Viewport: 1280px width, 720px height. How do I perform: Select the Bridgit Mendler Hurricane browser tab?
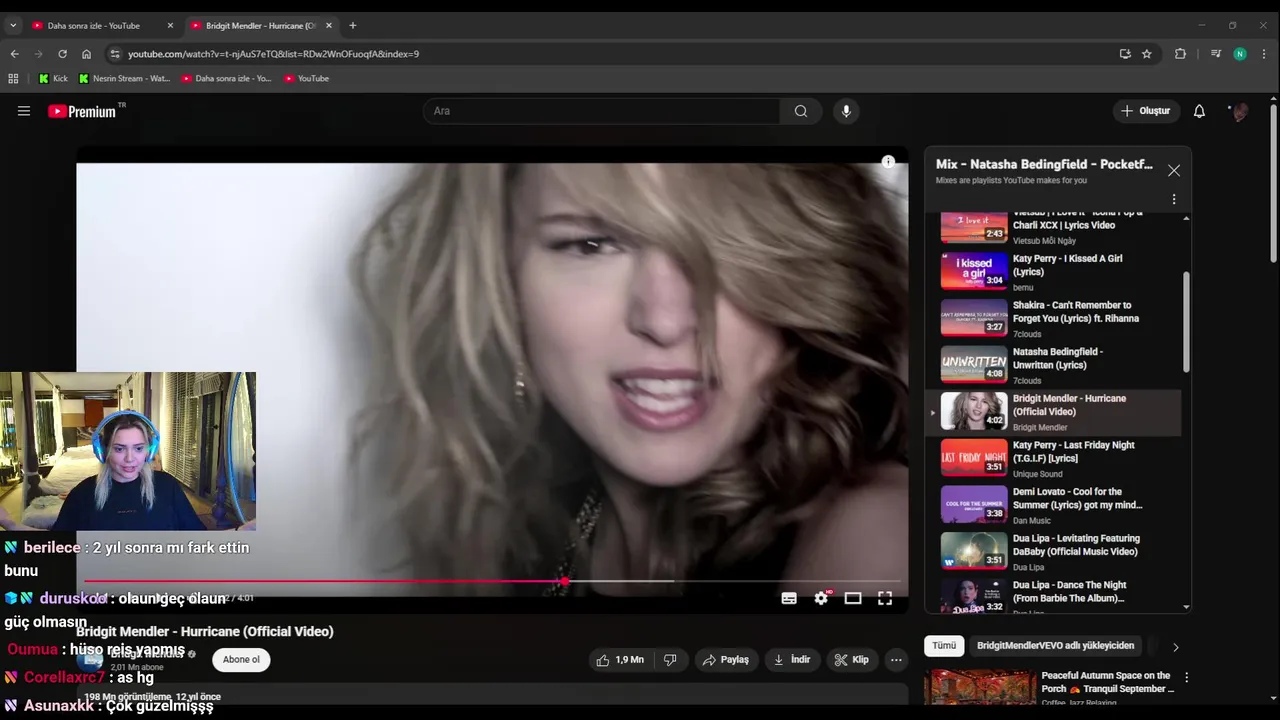pos(261,26)
